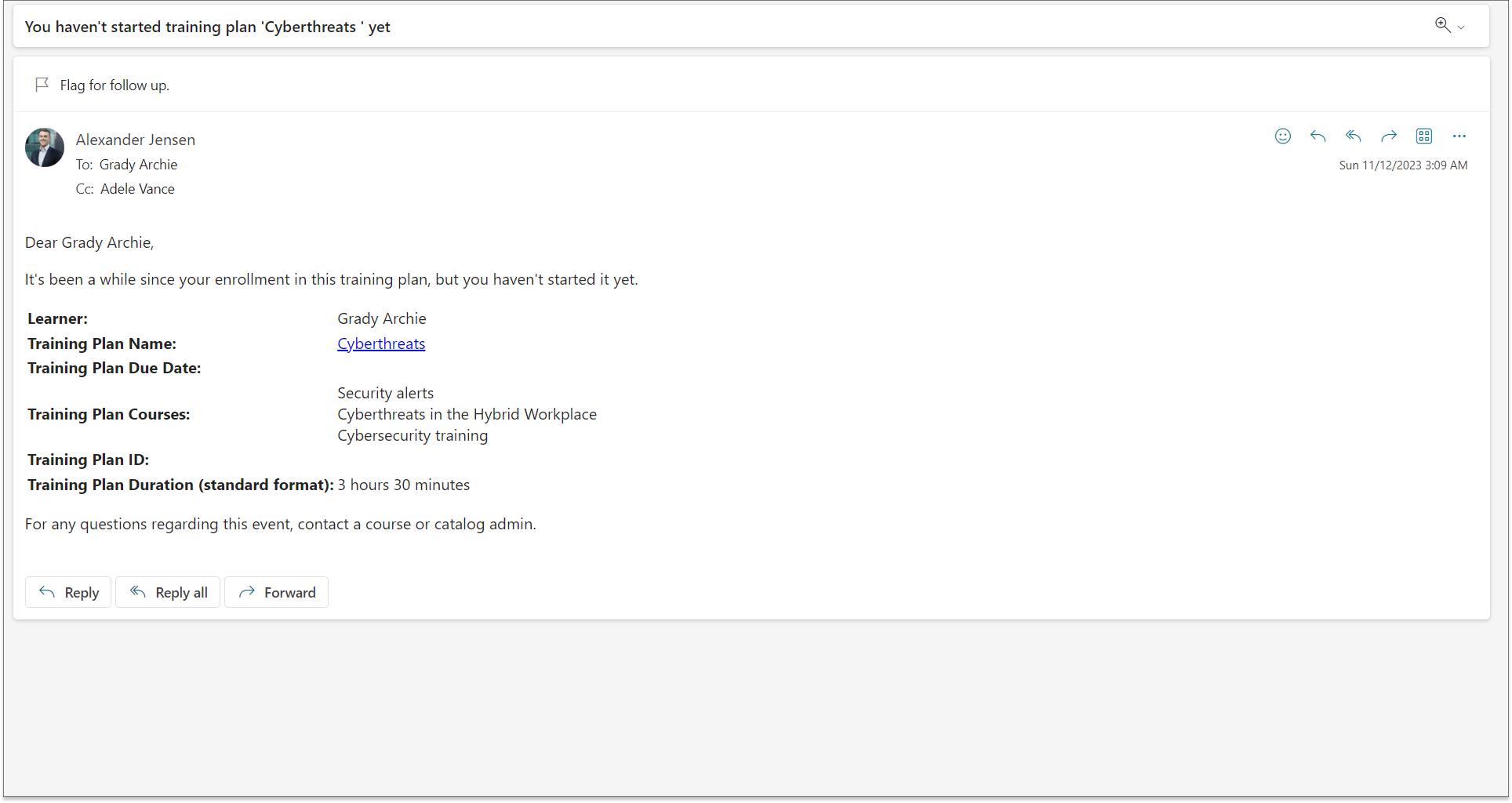Open the Cyberthreats training plan link

[x=381, y=343]
